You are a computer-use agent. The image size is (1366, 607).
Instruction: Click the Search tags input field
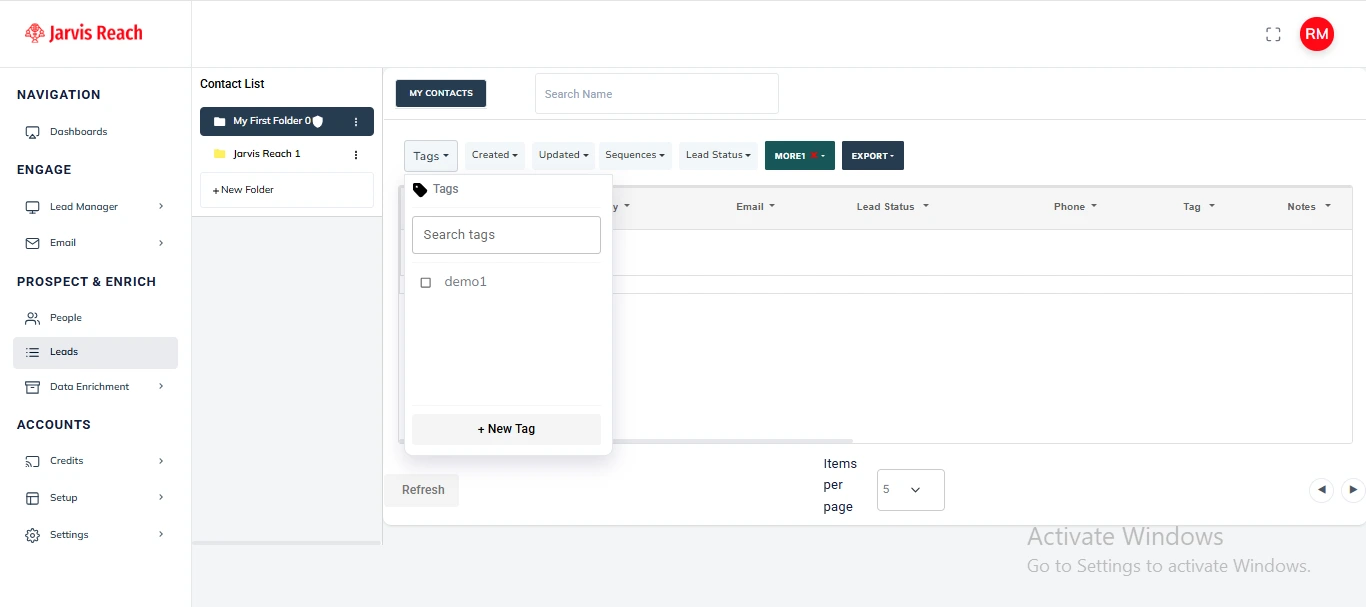coord(506,235)
